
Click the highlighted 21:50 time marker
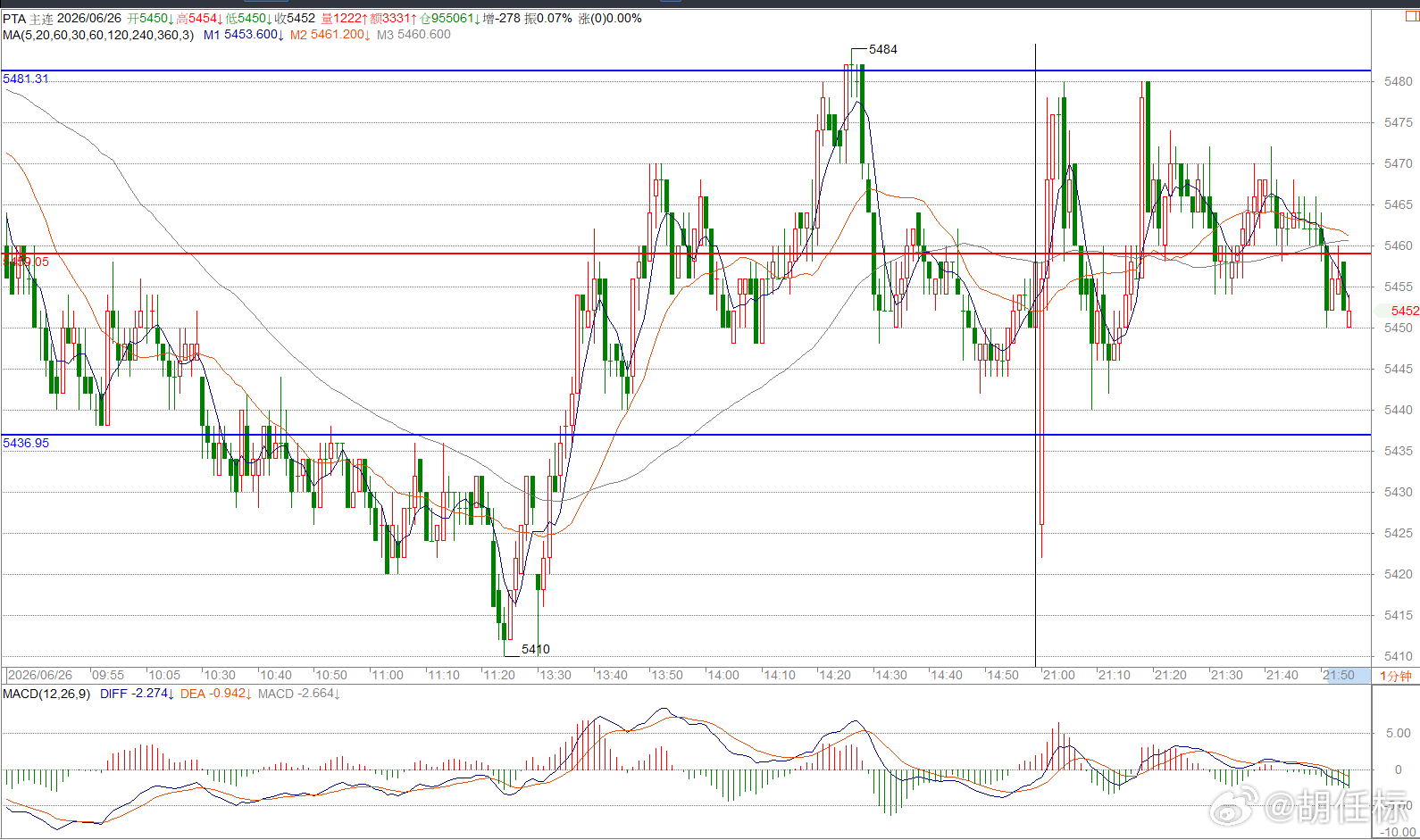coord(1339,675)
